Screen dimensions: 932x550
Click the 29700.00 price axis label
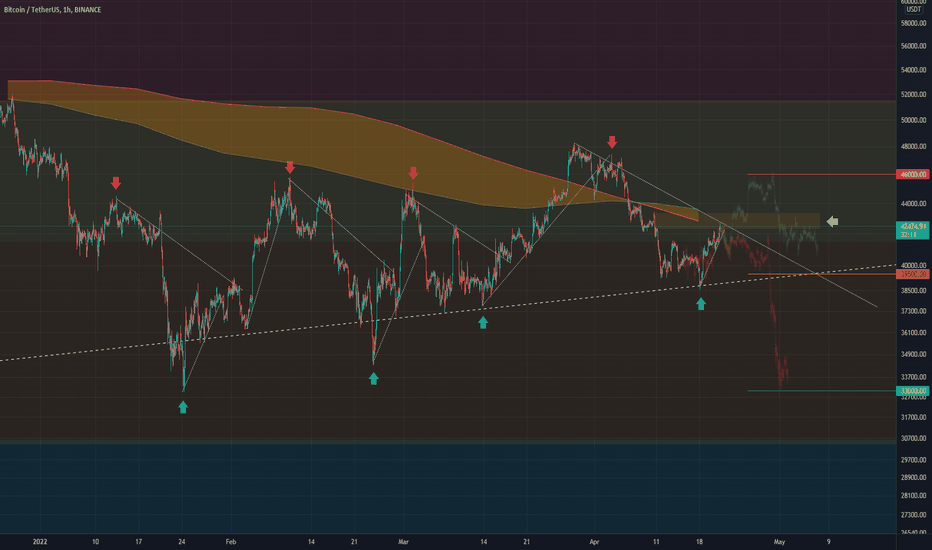[x=914, y=460]
